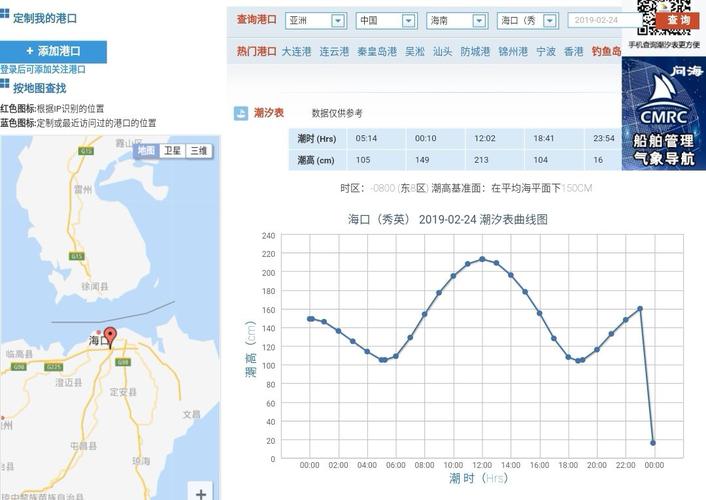The height and width of the screenshot is (500, 706).
Task: Click the grid icon beside 定制我的港口
Action: pos(4,13)
